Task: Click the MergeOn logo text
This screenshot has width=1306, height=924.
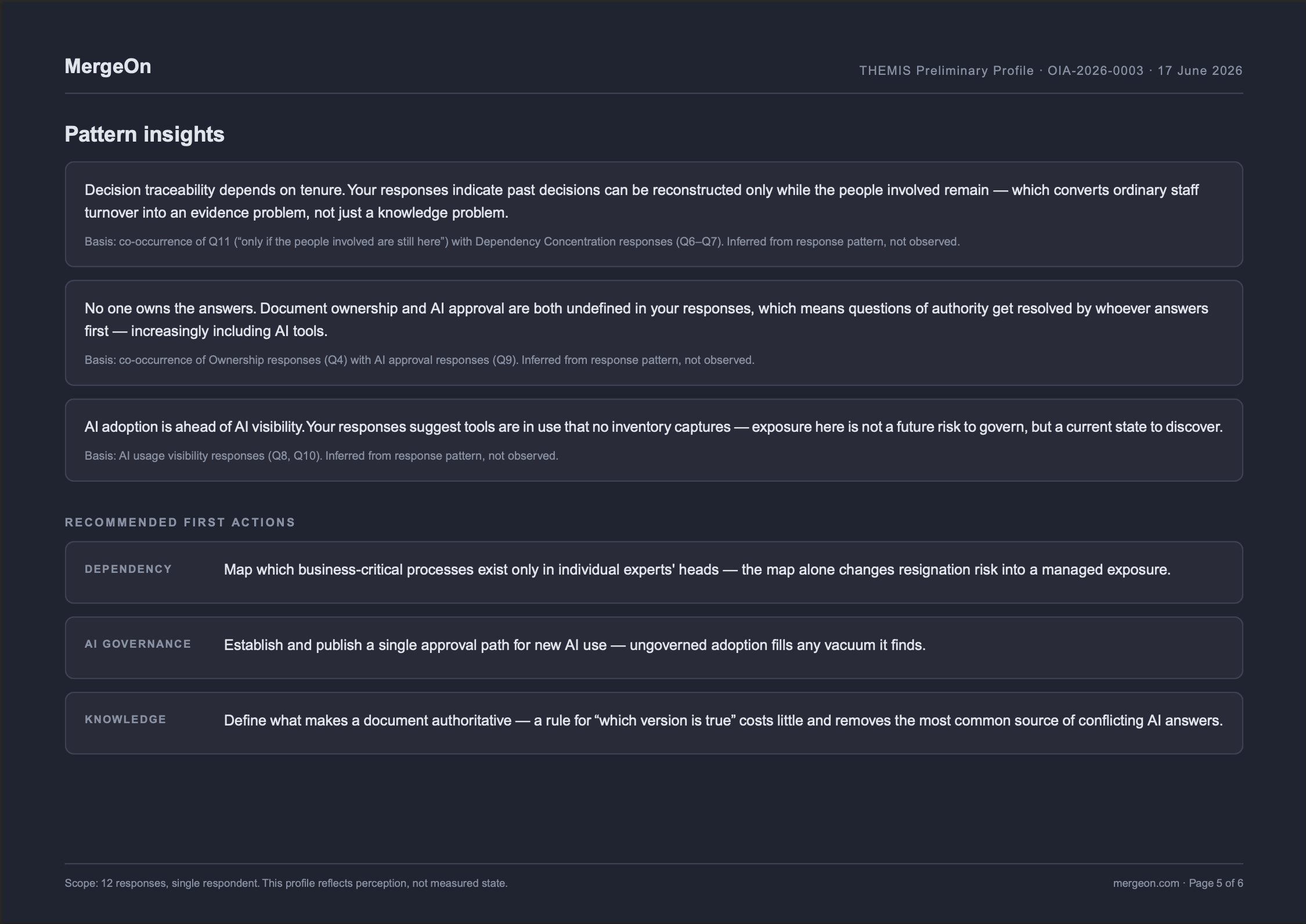Action: pos(108,67)
